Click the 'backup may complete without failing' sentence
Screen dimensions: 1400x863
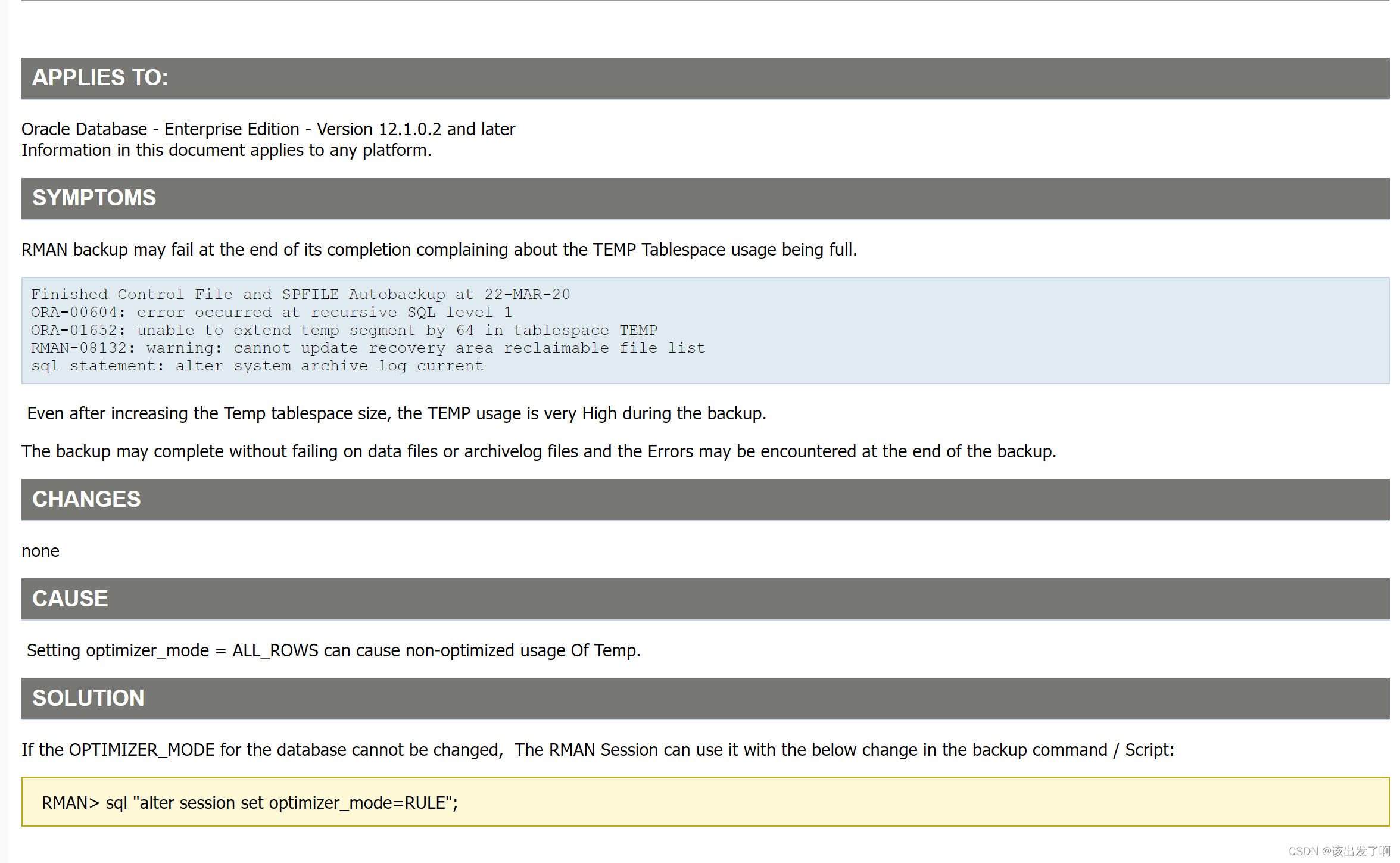[539, 451]
